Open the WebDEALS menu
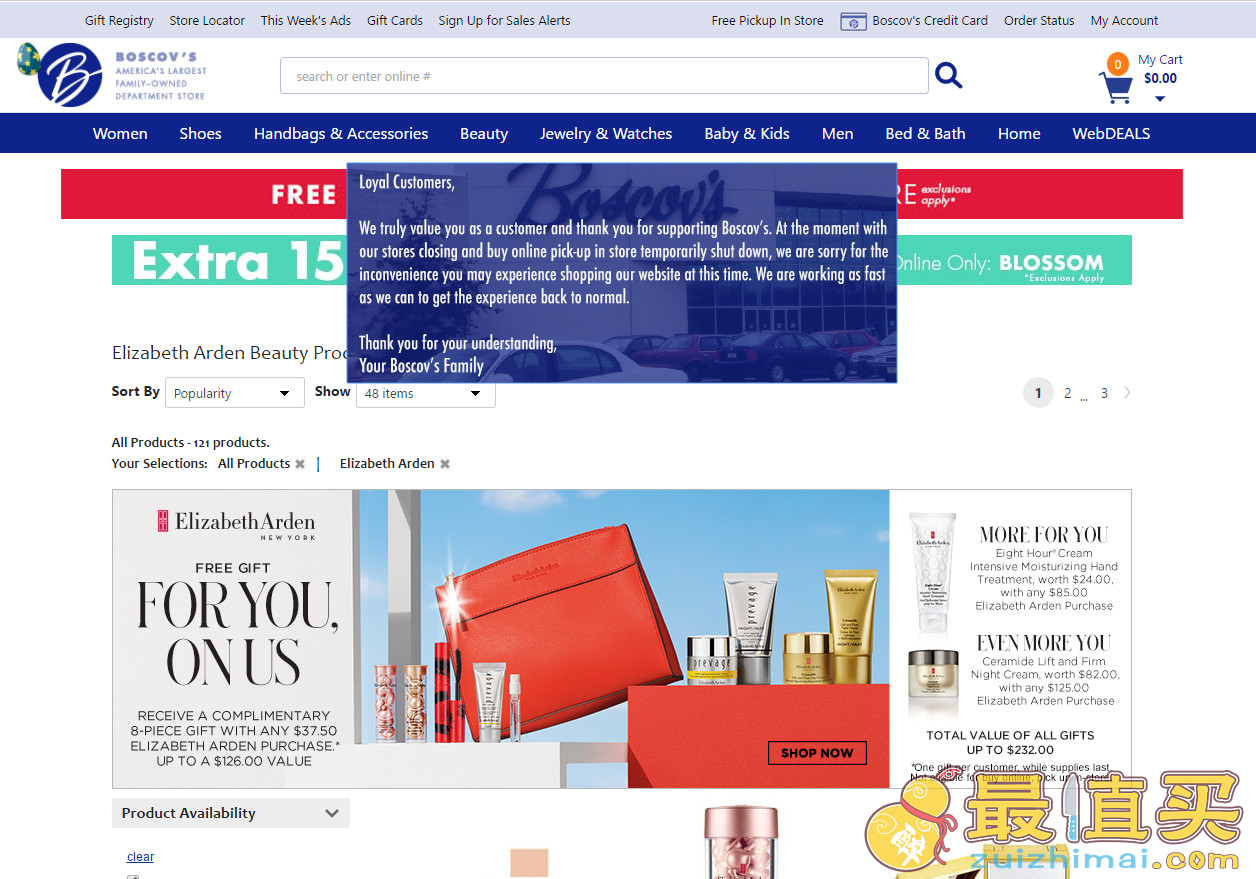This screenshot has height=879, width=1256. pyautogui.click(x=1111, y=133)
